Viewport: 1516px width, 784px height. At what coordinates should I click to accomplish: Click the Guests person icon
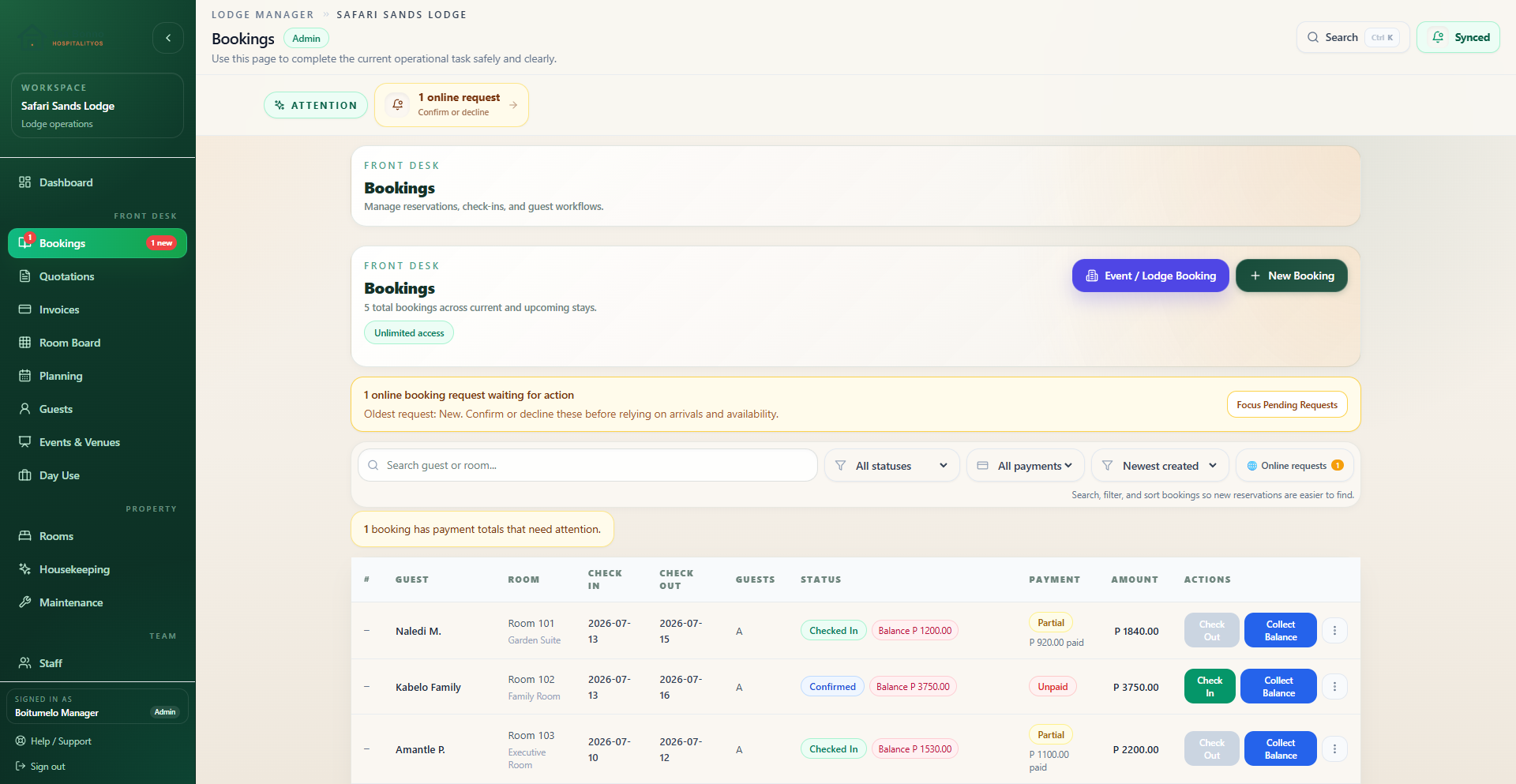[24, 409]
